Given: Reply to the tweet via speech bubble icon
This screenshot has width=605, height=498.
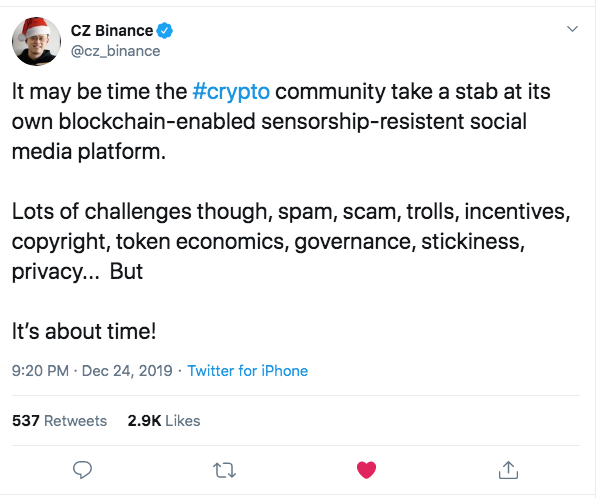Looking at the screenshot, I should point(82,470).
